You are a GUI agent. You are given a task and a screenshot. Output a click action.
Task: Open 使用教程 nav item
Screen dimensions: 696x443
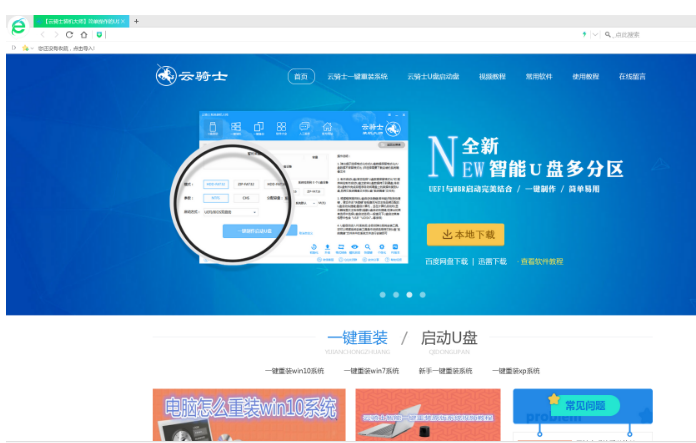point(585,76)
